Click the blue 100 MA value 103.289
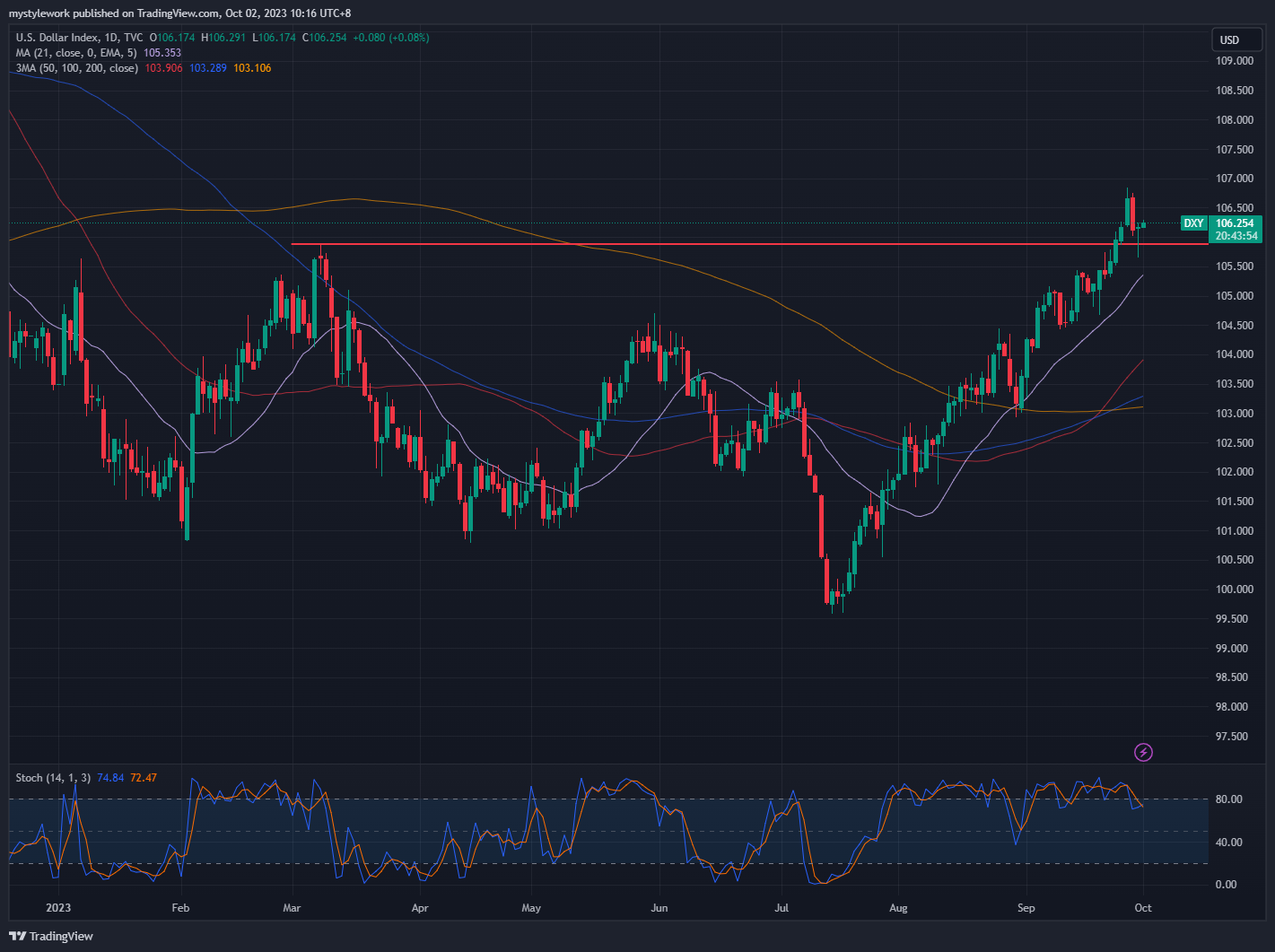This screenshot has width=1275, height=952. click(208, 68)
